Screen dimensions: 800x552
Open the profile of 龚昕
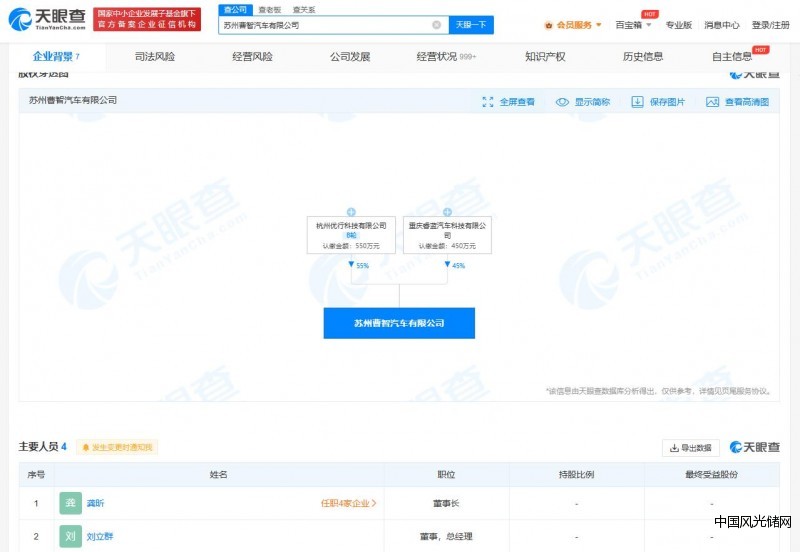(95, 503)
